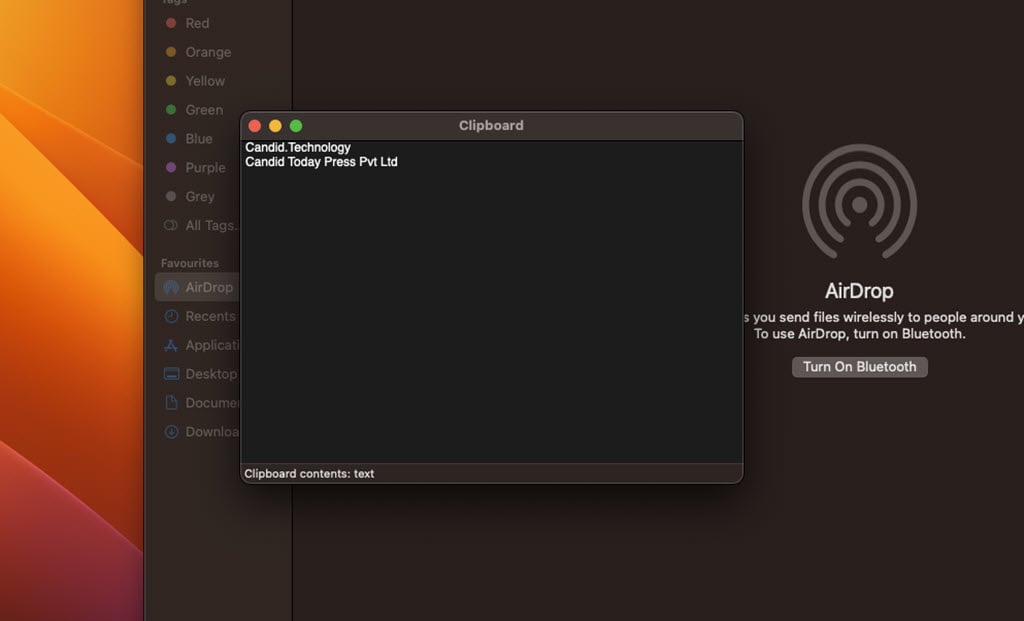
Task: Select the Yellow tag in Finder sidebar
Action: pos(205,81)
